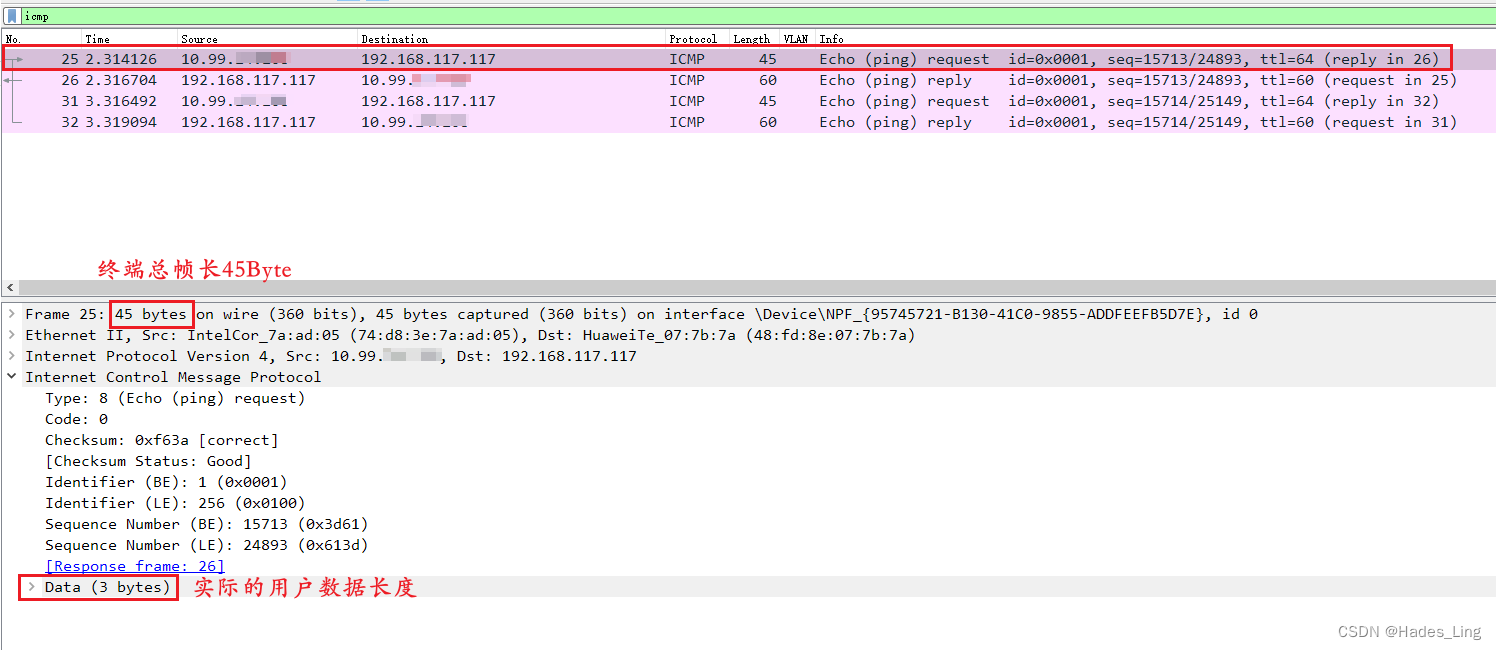The width and height of the screenshot is (1496, 650).
Task: Collapse the Internet Control Message Protocol node
Action: point(11,377)
